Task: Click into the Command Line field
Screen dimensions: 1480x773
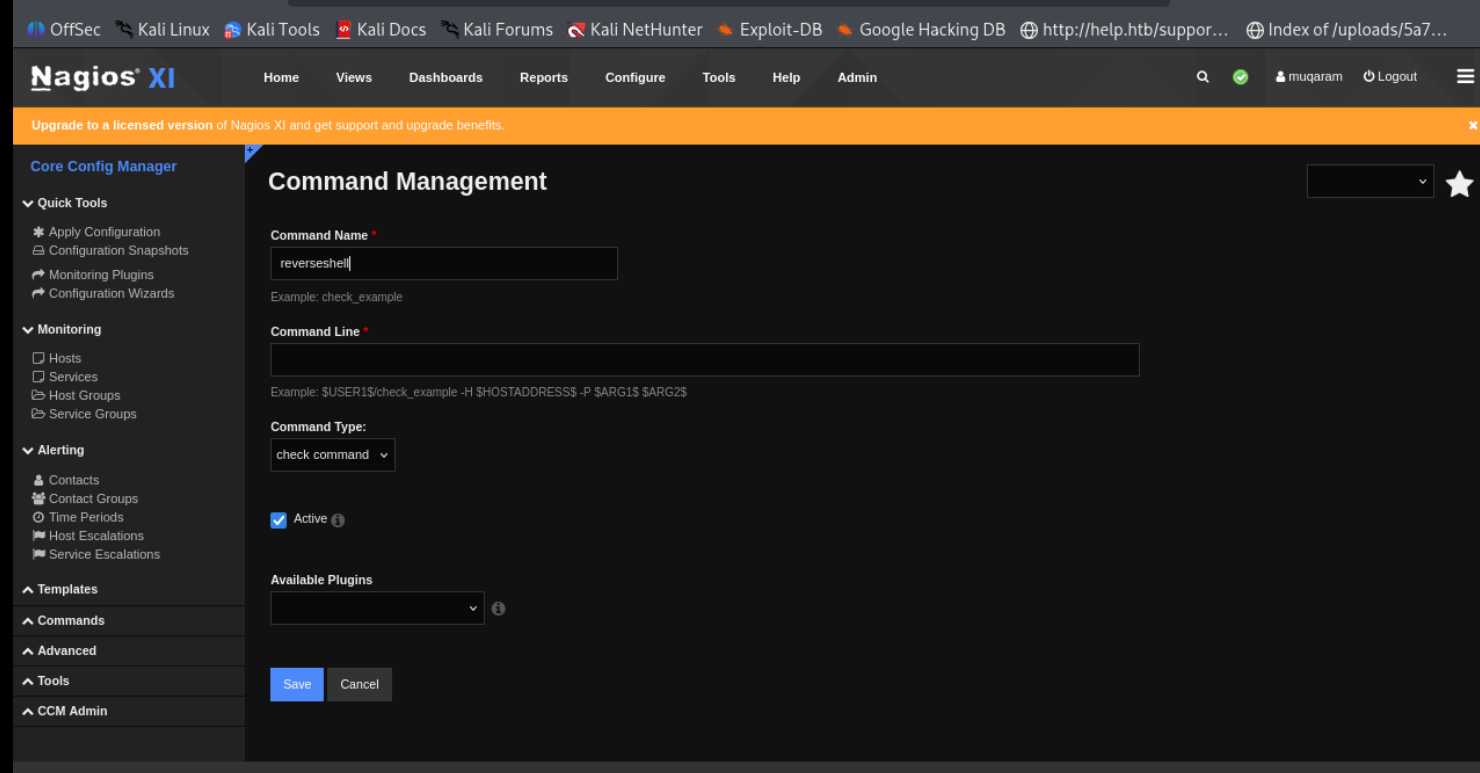Action: 704,360
